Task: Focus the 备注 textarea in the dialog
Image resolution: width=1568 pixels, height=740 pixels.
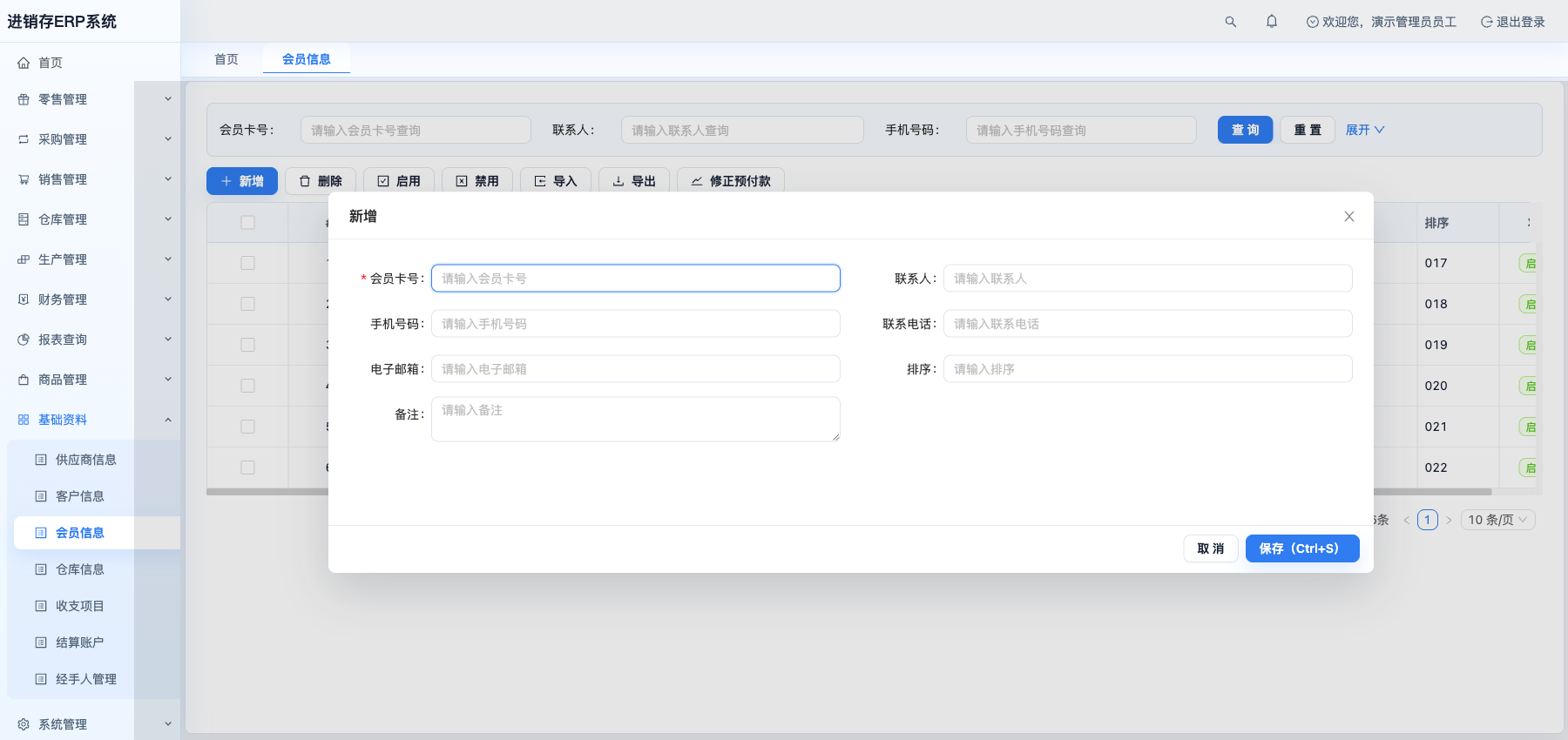Action: coord(636,420)
